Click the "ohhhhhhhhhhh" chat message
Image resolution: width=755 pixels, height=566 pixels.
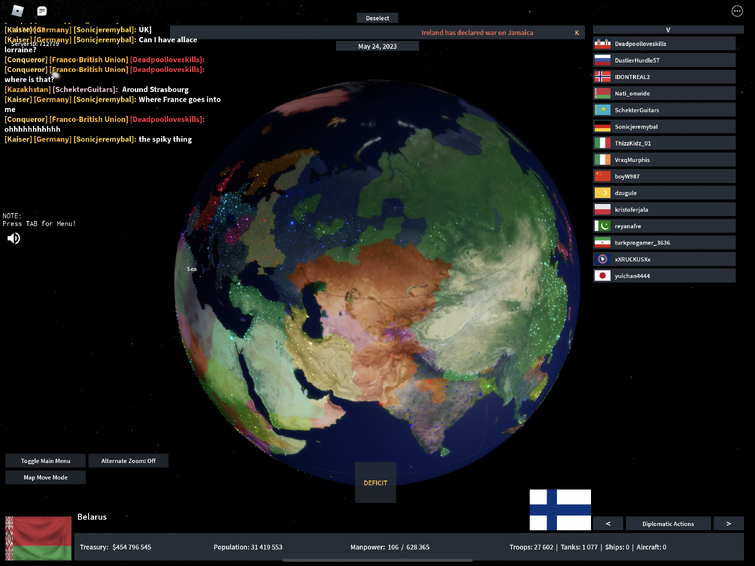(x=33, y=129)
